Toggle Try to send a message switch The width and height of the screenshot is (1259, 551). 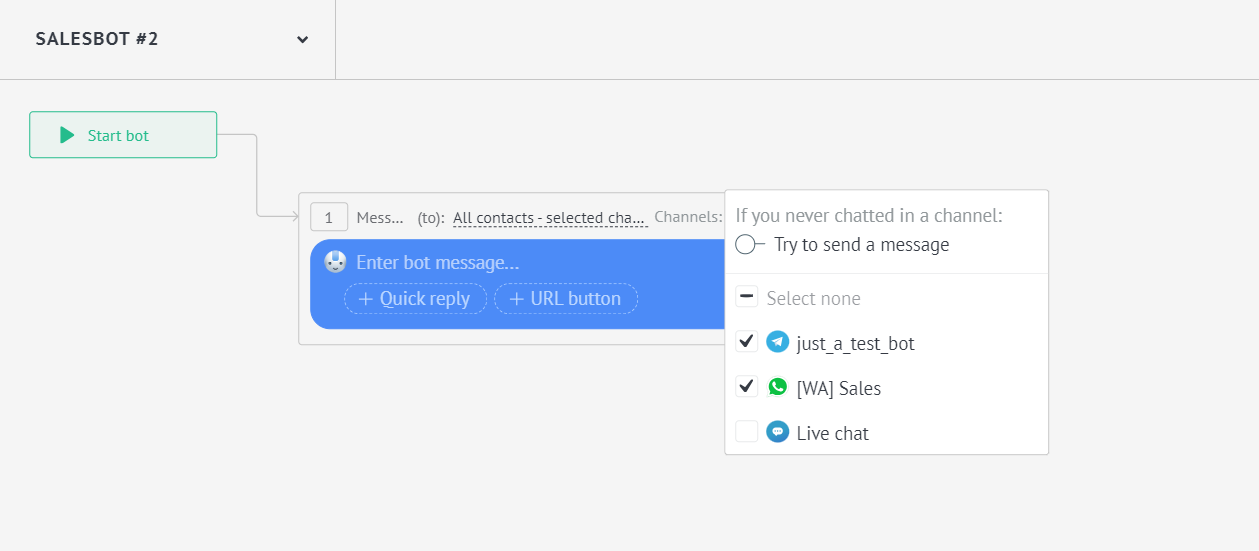point(749,244)
